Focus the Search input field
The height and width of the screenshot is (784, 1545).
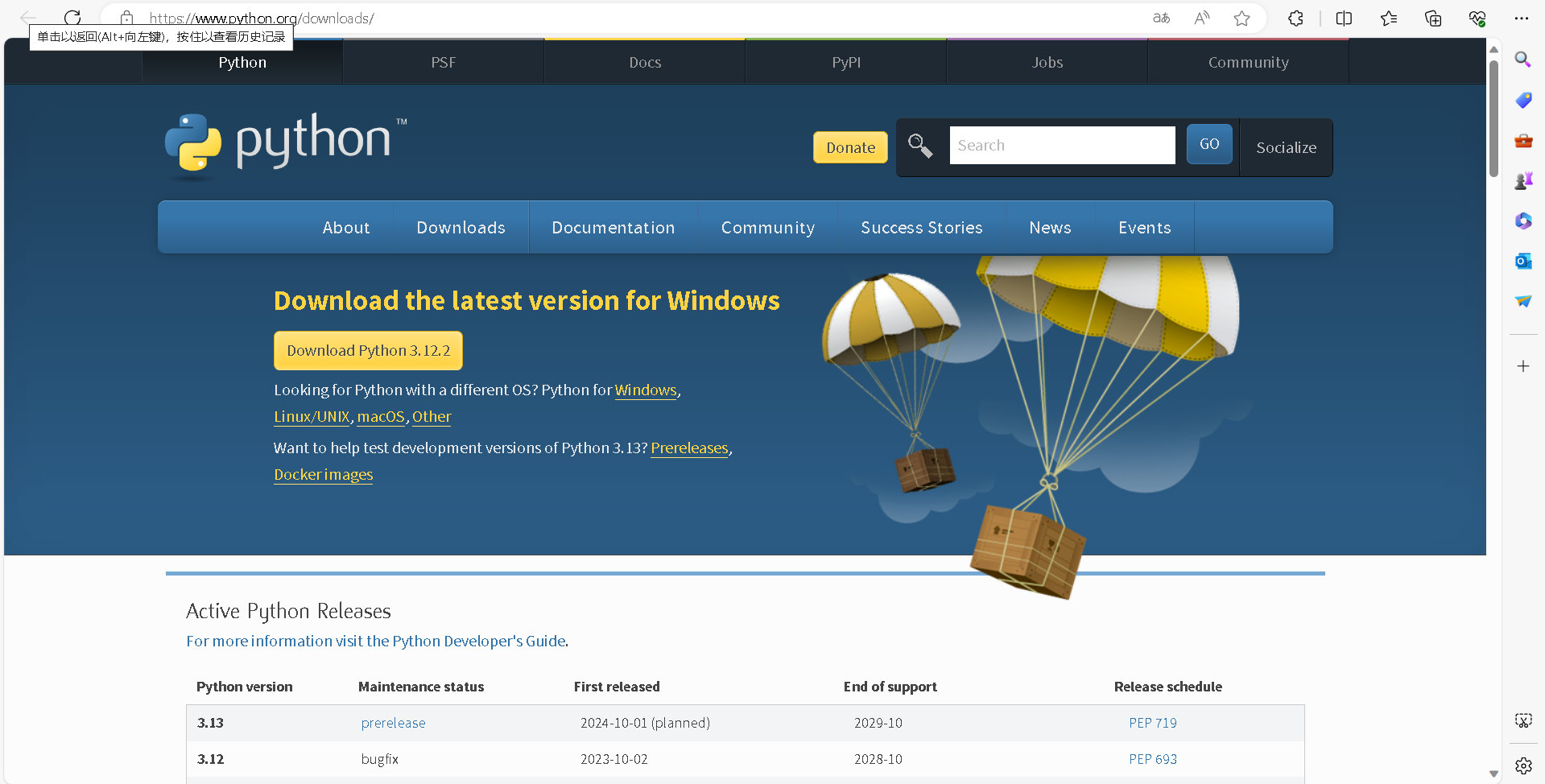tap(1062, 145)
